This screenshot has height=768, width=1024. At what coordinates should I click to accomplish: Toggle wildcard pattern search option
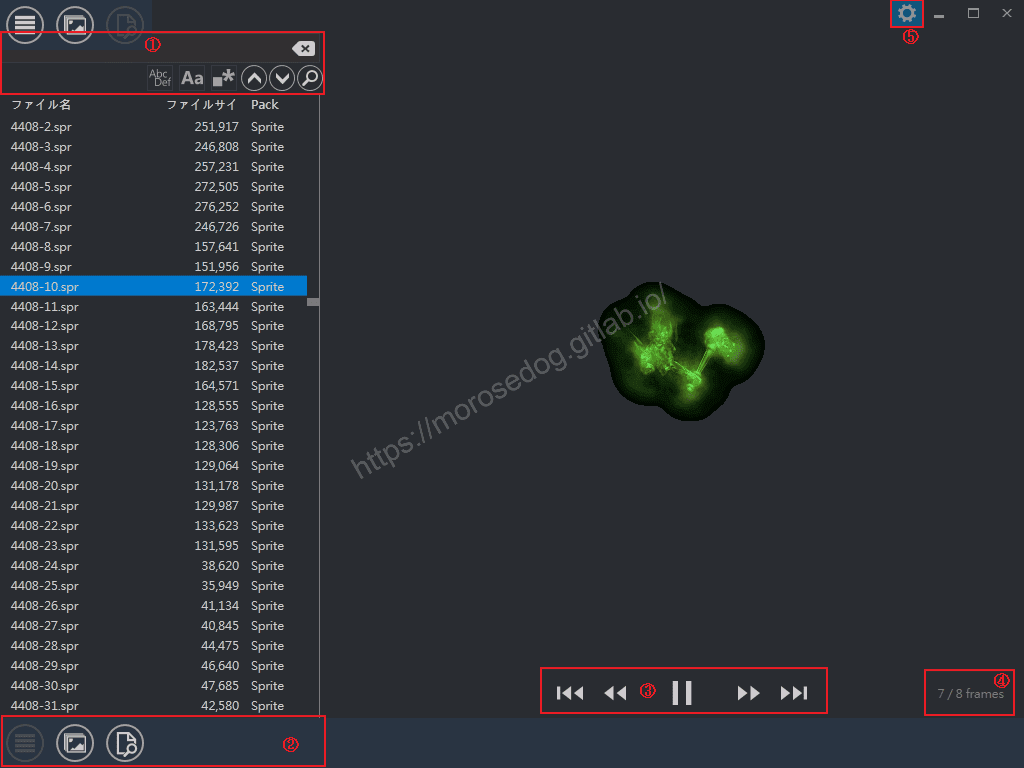[223, 78]
